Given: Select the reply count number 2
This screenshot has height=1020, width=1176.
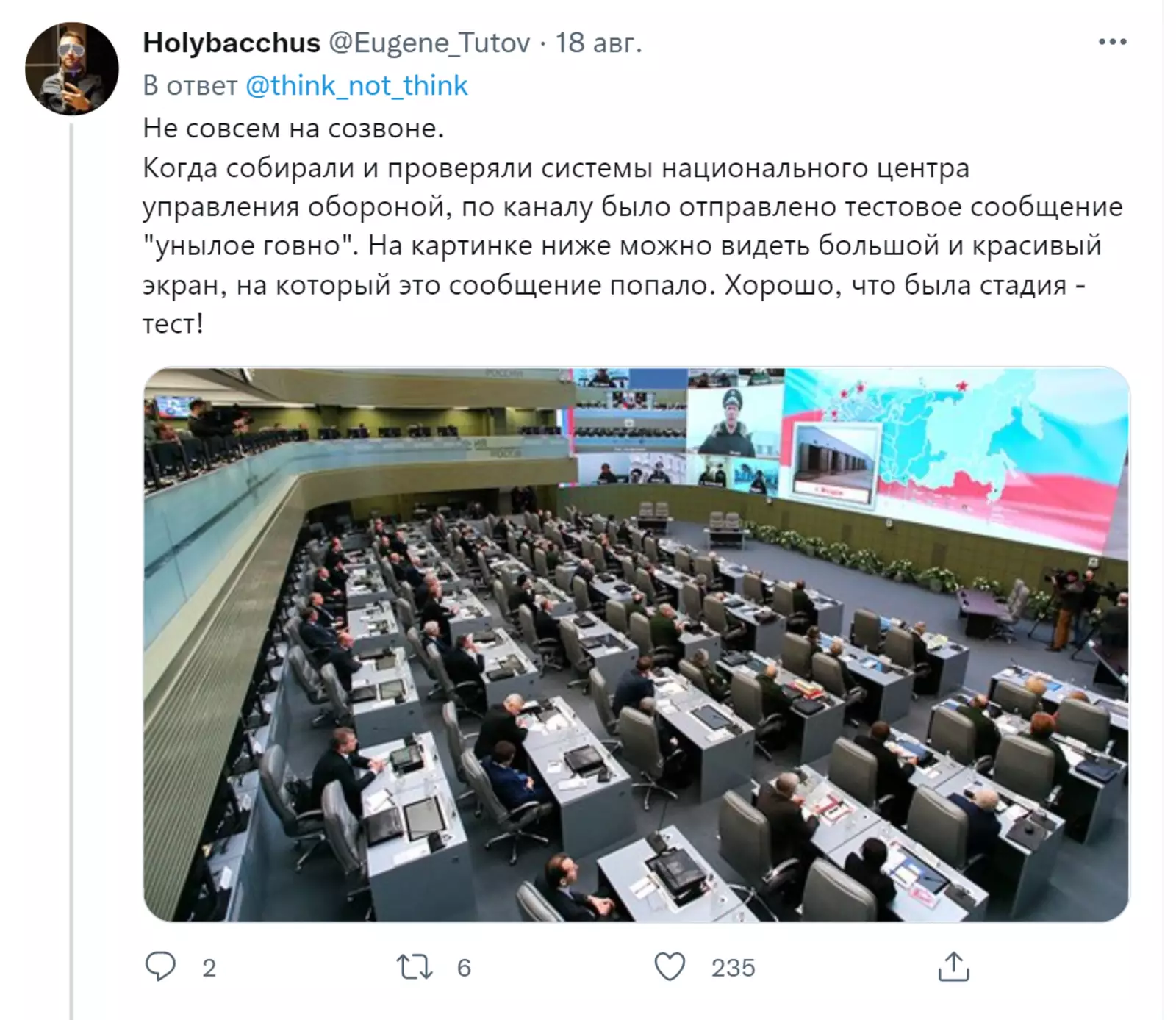Looking at the screenshot, I should tap(209, 968).
